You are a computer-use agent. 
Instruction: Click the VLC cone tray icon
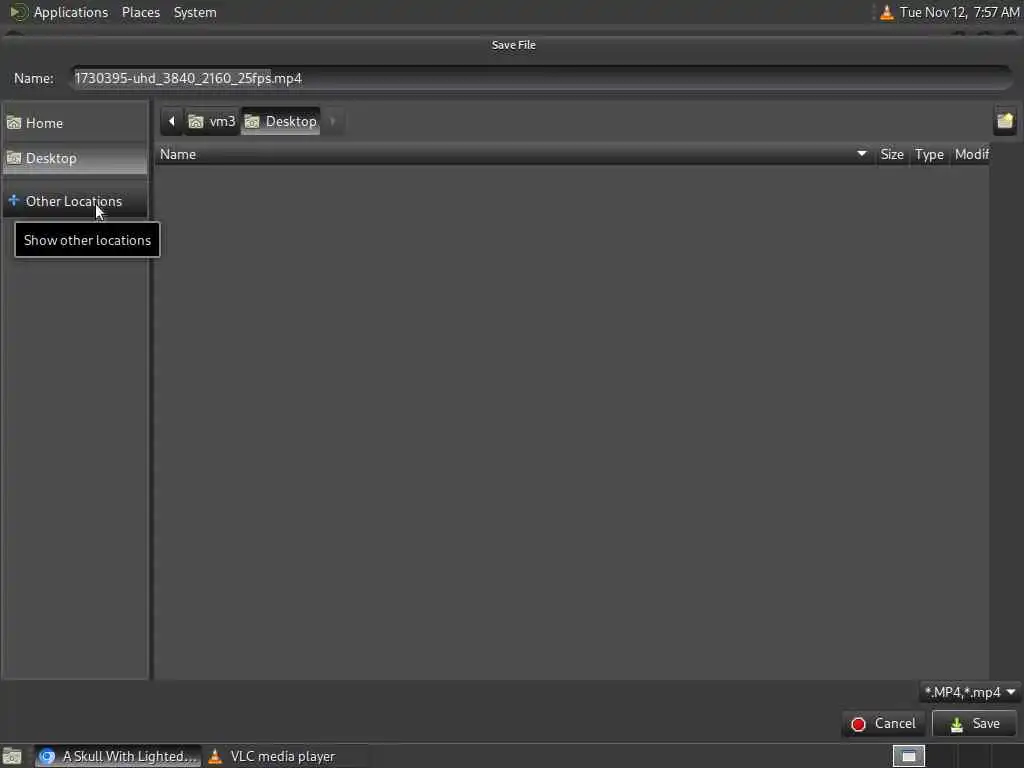pos(886,12)
